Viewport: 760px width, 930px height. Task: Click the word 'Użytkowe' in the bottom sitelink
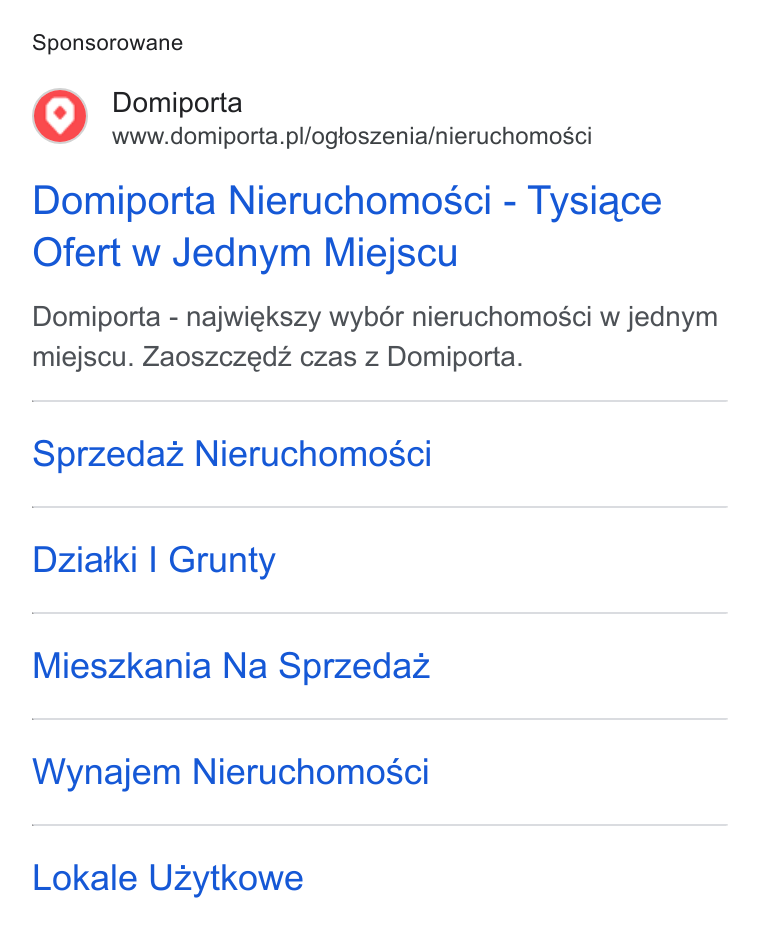click(226, 878)
